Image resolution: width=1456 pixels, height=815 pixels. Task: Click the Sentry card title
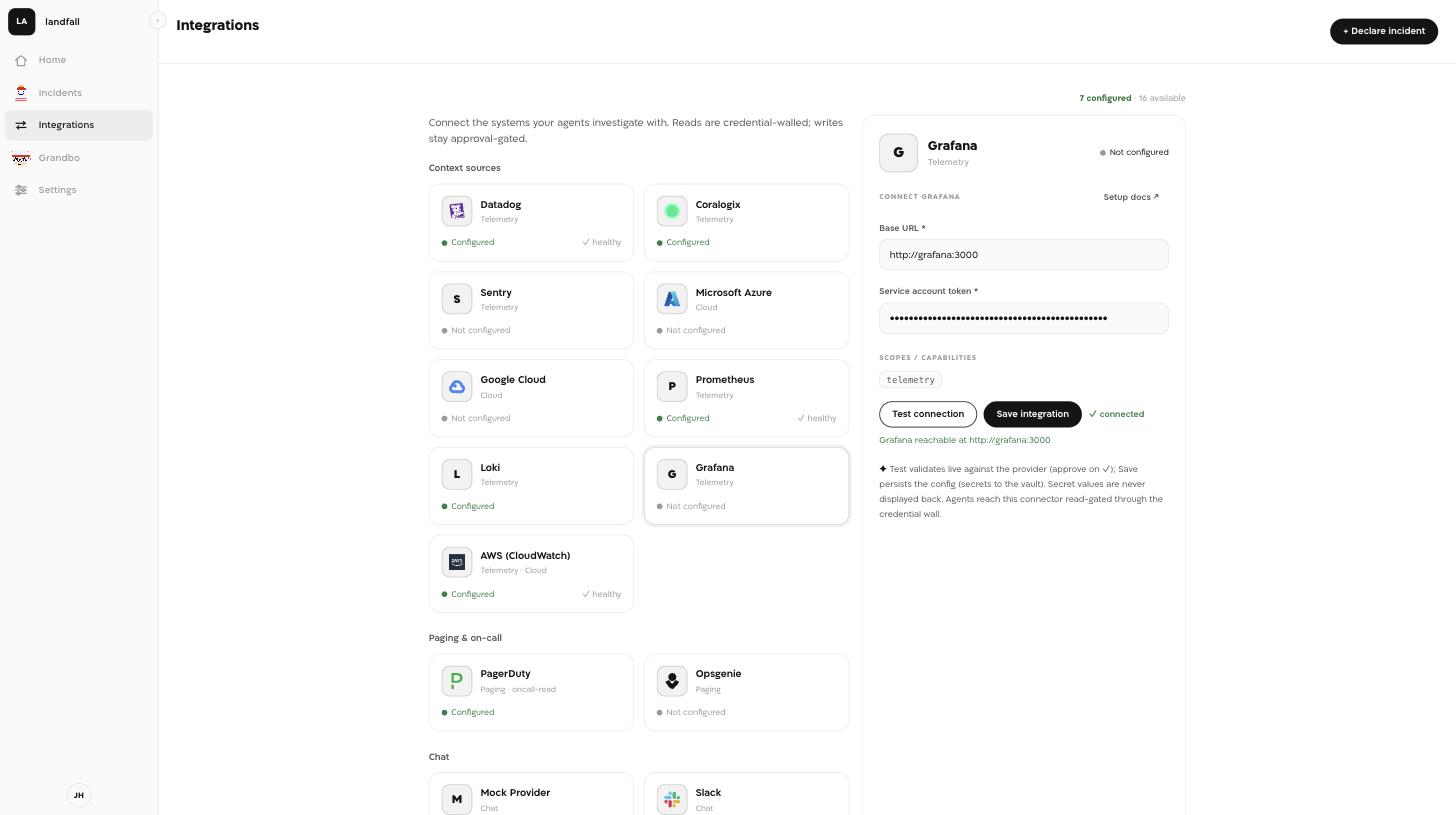click(496, 293)
